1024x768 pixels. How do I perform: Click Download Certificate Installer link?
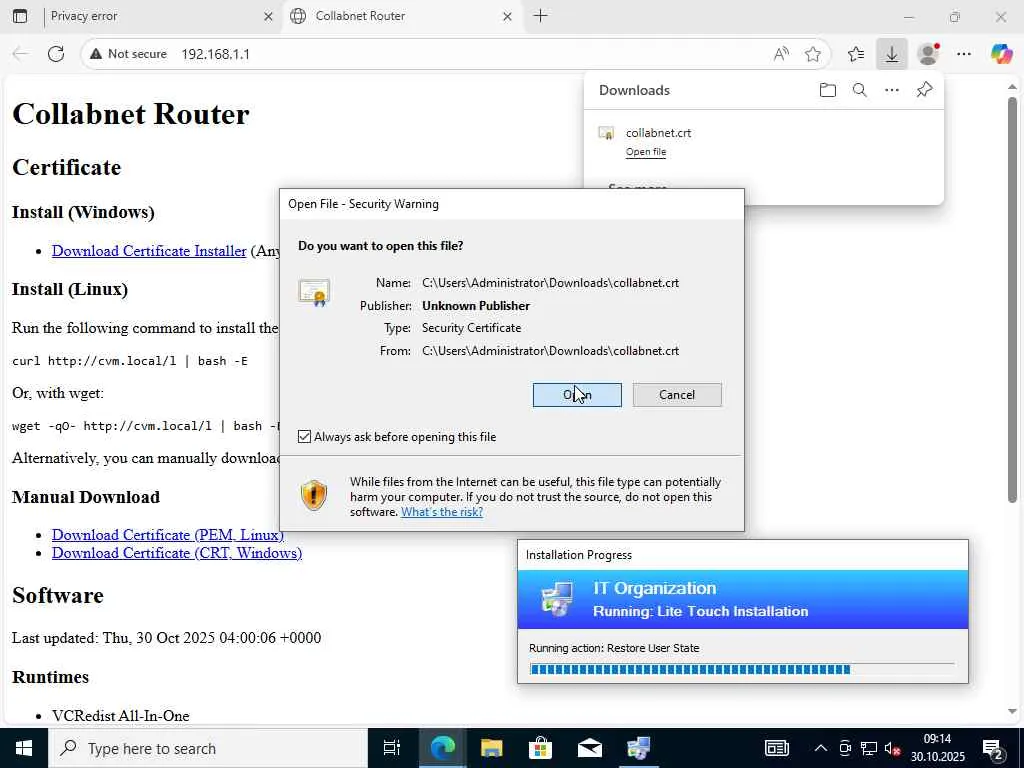pos(149,251)
